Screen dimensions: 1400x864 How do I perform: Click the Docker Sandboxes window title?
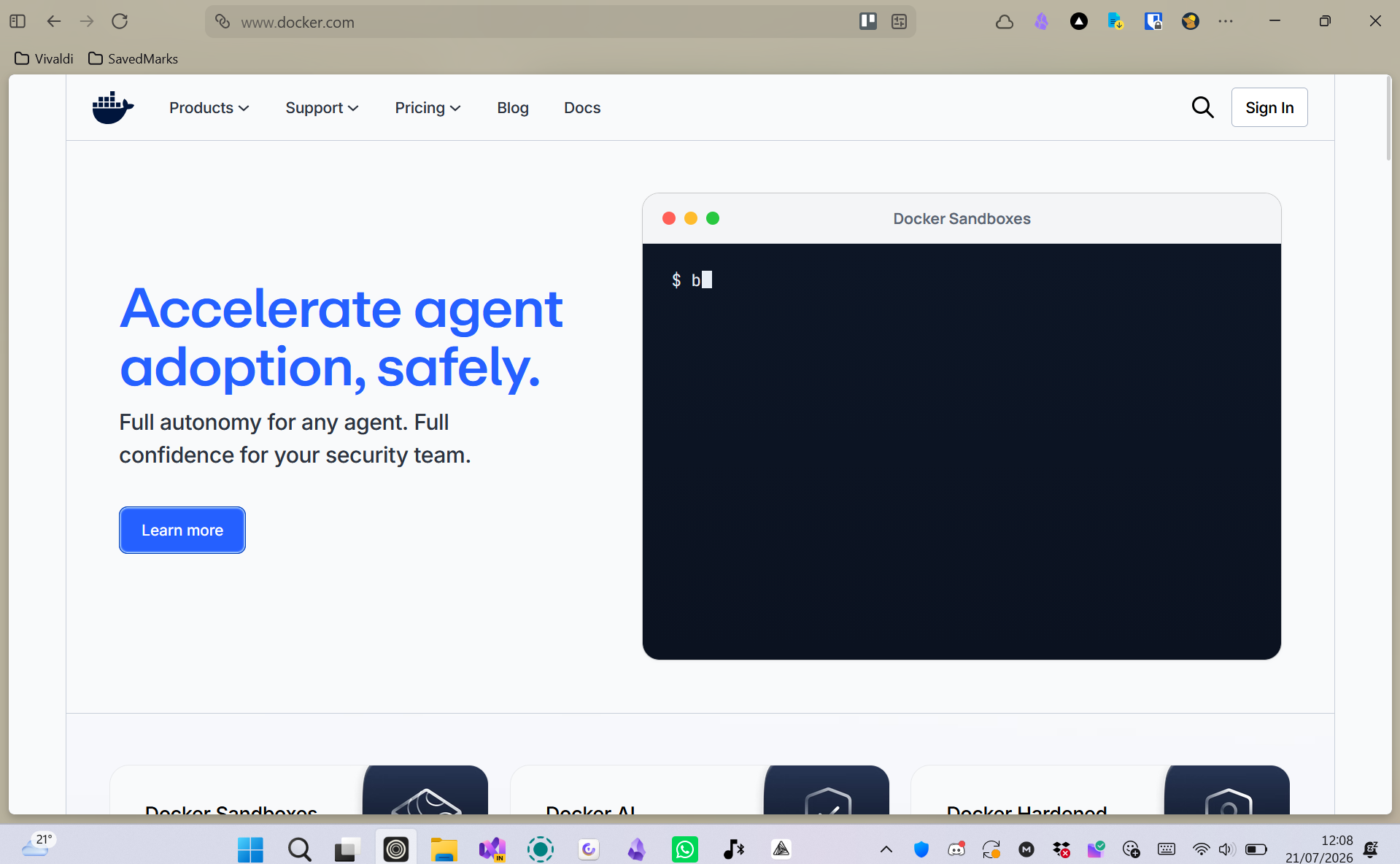[x=962, y=219]
